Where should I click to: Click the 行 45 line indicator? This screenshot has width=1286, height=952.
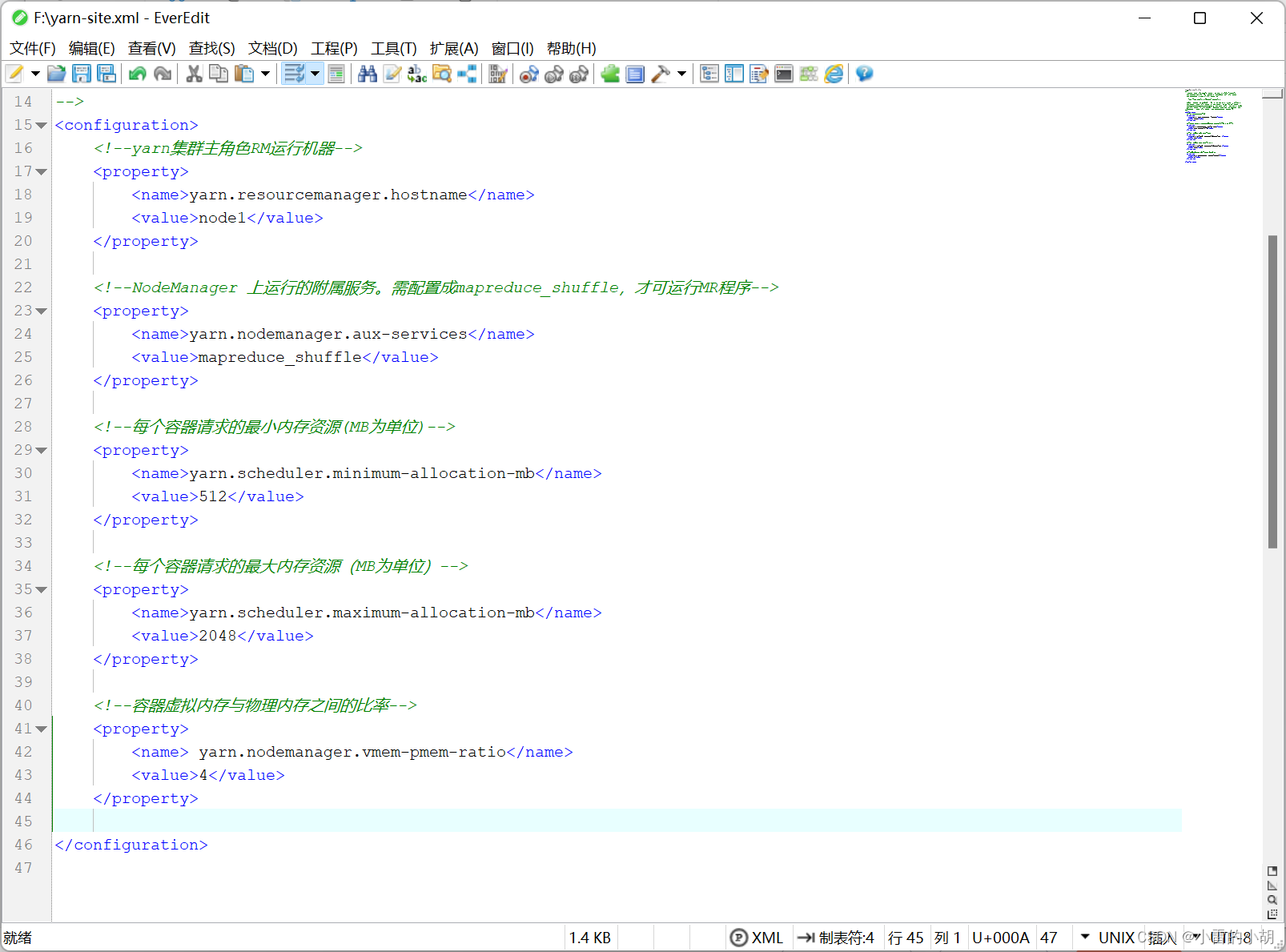(x=906, y=938)
